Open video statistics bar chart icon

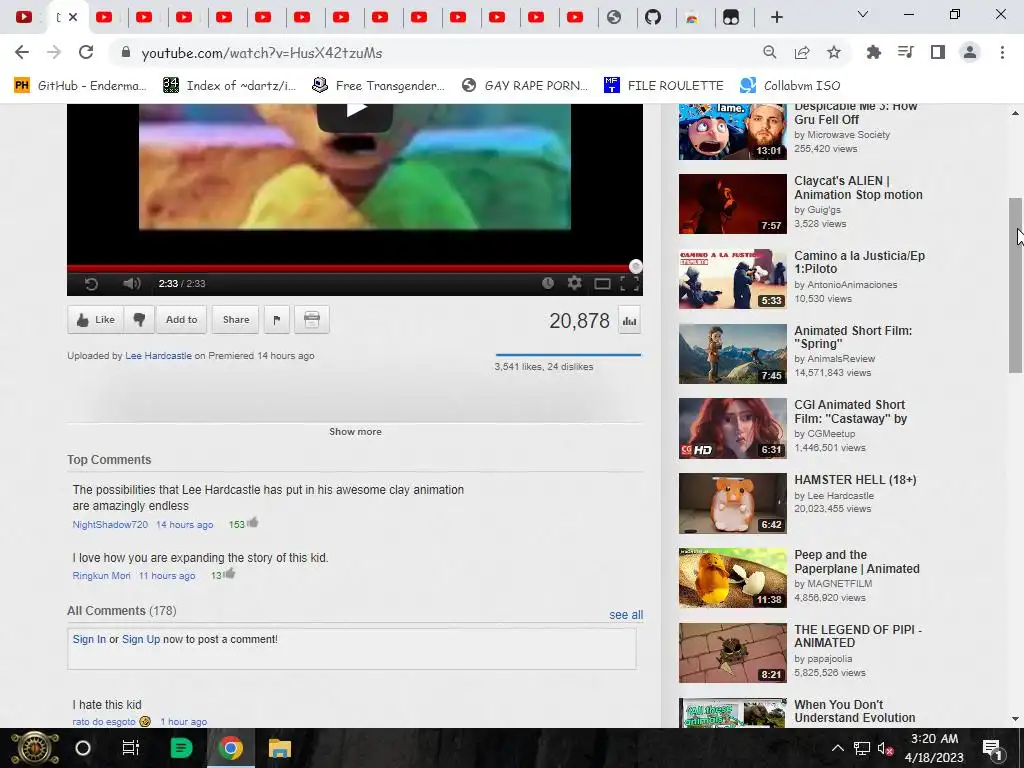point(630,321)
